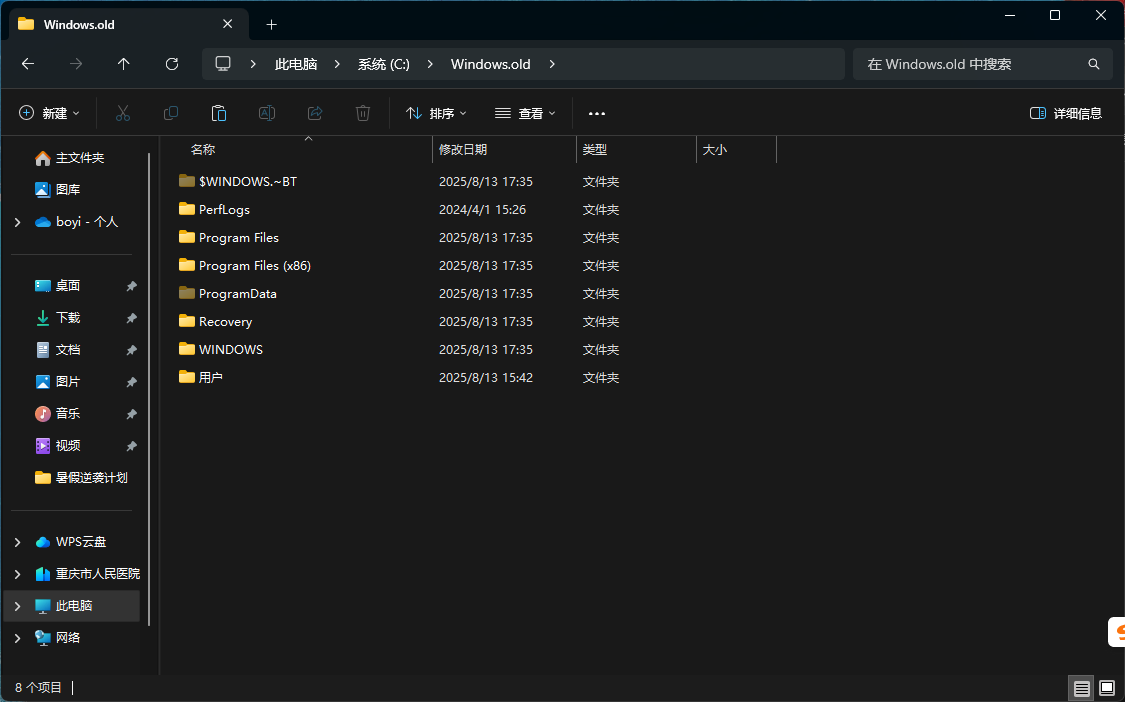This screenshot has height=702, width=1125.
Task: Expand the 网络 tree node
Action: click(17, 637)
